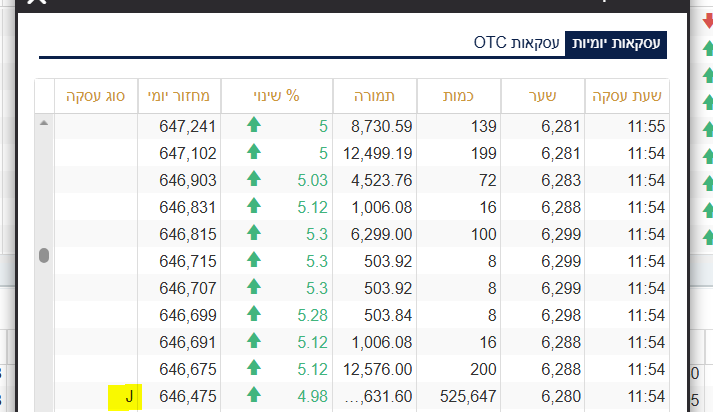The width and height of the screenshot is (713, 412).
Task: Select the סוג עסקה column header
Action: click(96, 96)
